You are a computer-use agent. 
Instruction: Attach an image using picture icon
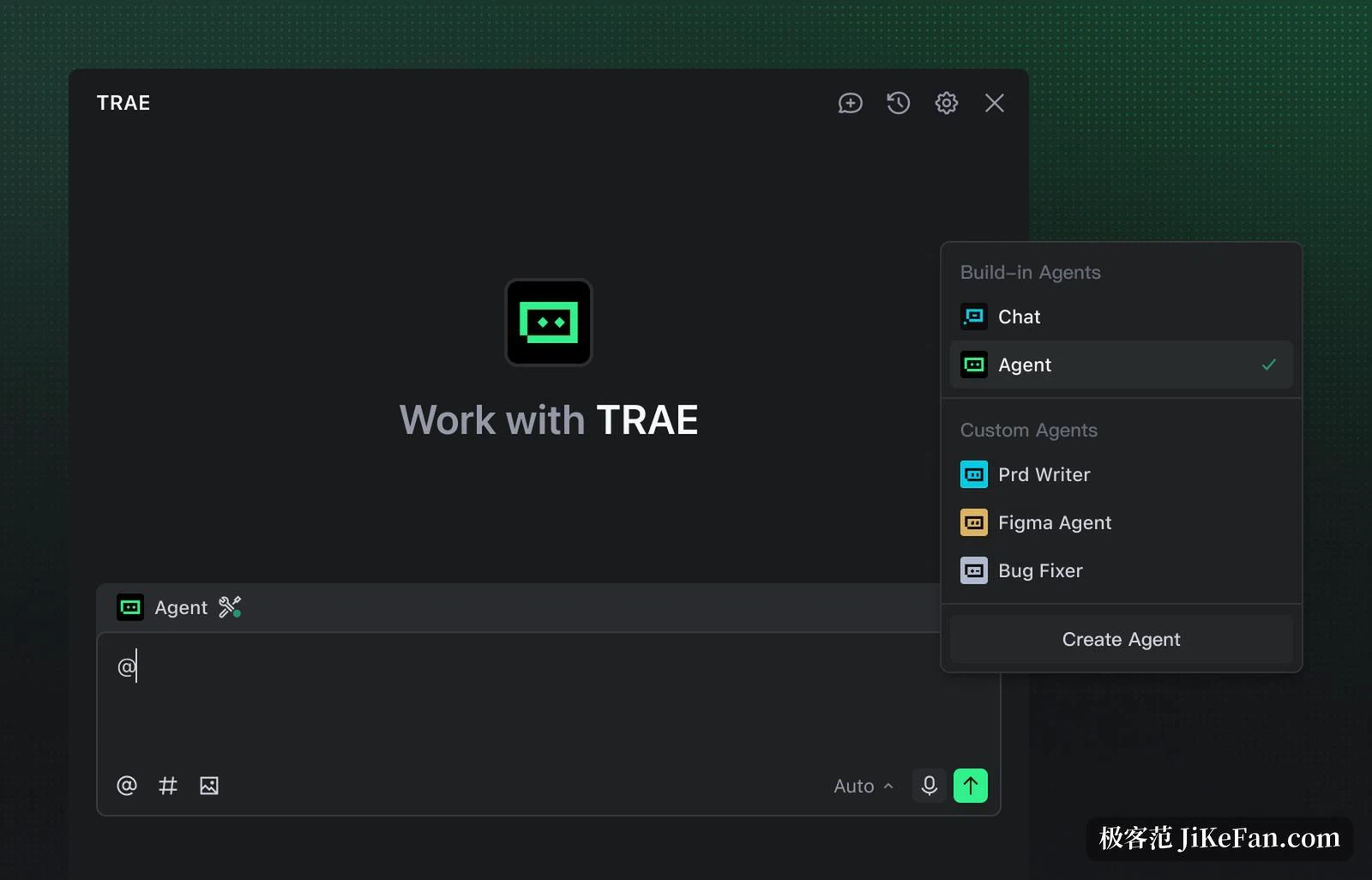point(209,786)
